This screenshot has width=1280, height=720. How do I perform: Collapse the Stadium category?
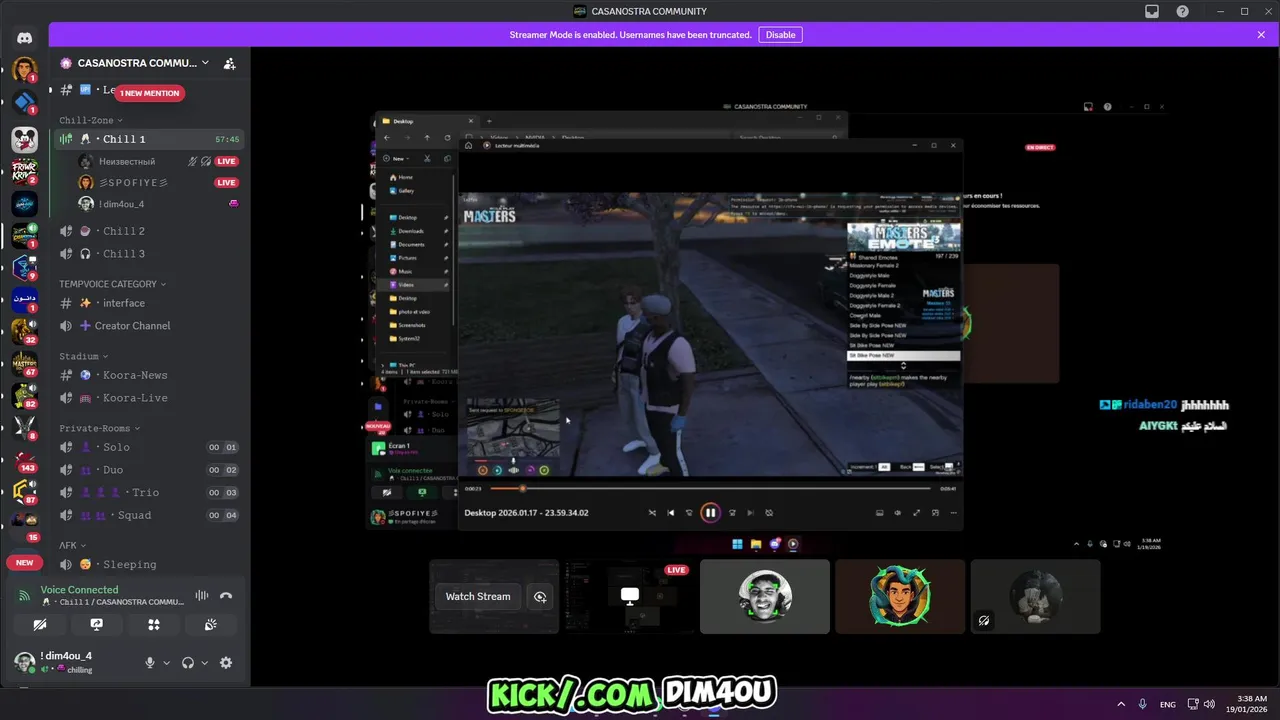[83, 356]
